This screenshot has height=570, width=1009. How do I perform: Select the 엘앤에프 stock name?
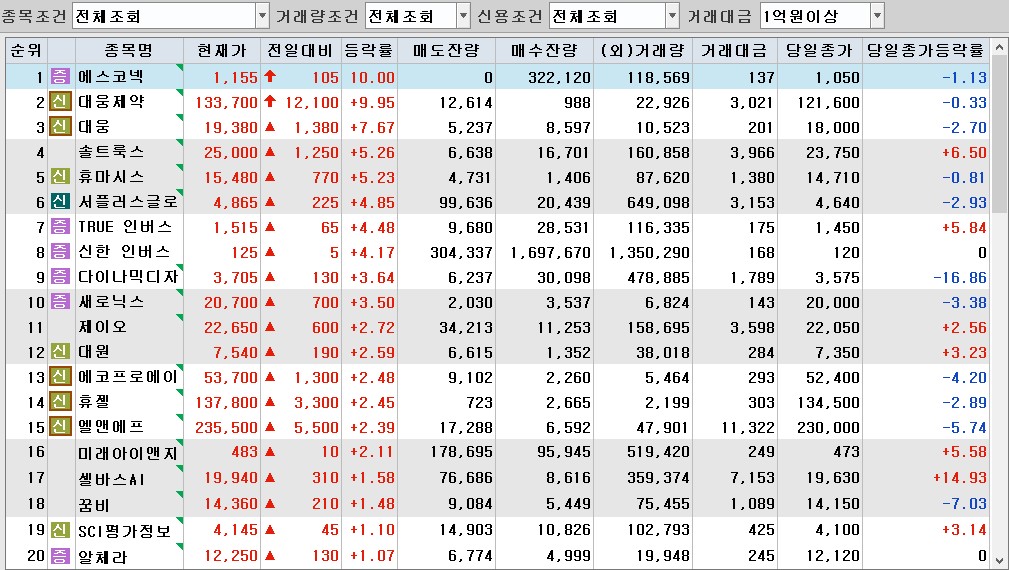pyautogui.click(x=111, y=427)
